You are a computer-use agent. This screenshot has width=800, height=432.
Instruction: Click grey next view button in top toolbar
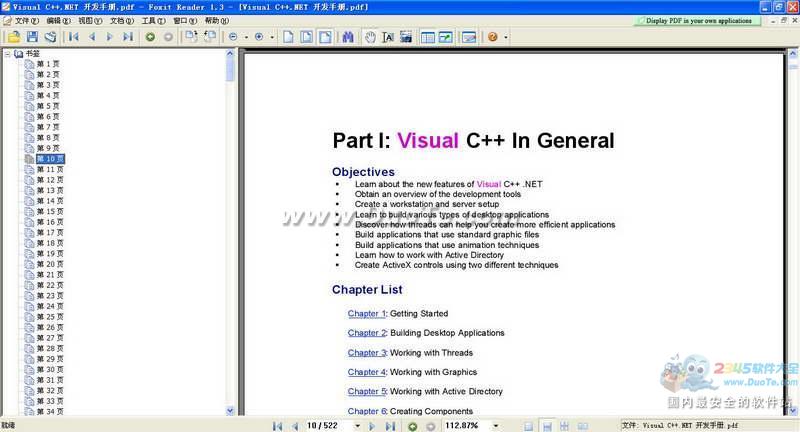(168, 37)
